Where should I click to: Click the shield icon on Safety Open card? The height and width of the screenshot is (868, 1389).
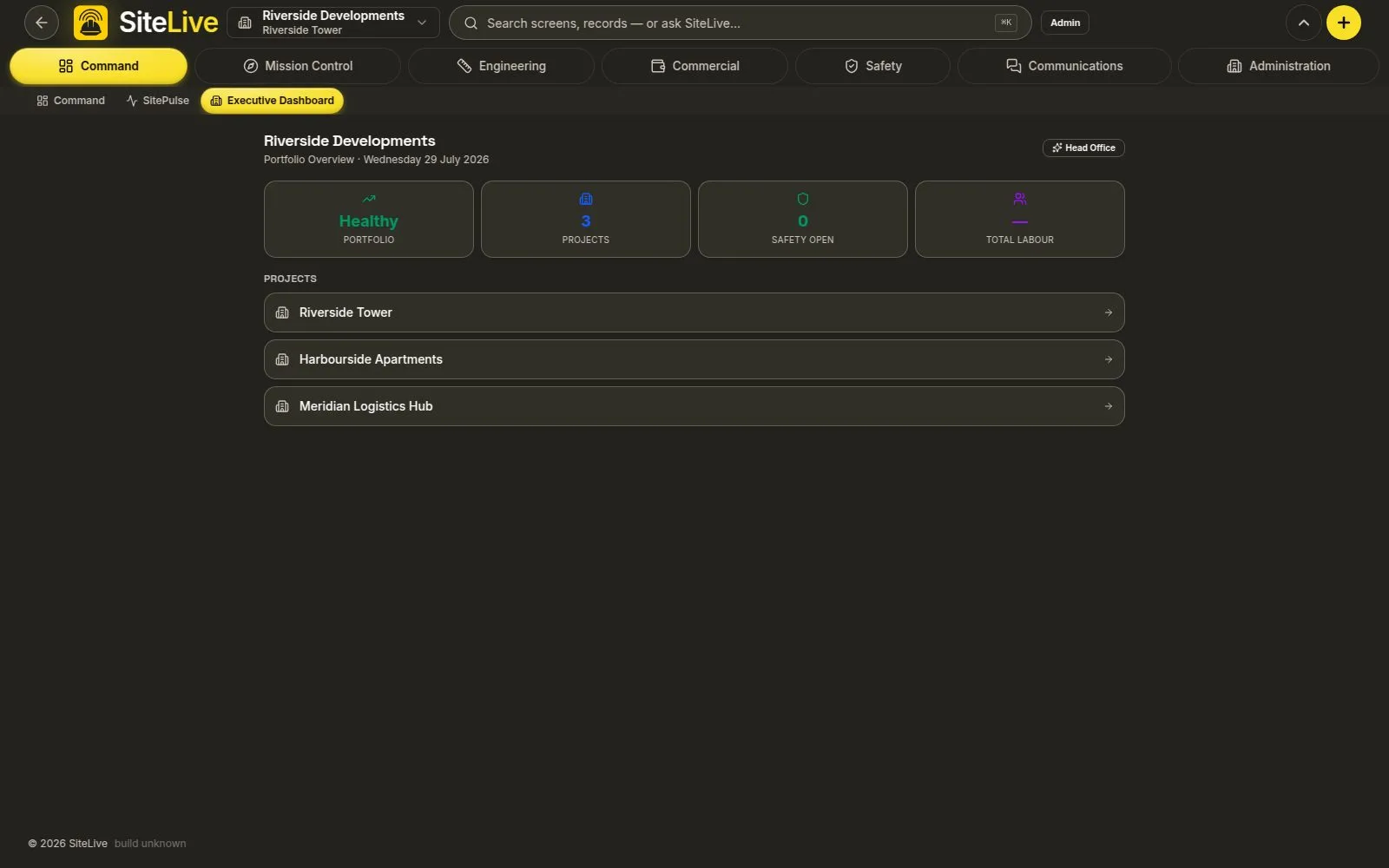(x=803, y=199)
